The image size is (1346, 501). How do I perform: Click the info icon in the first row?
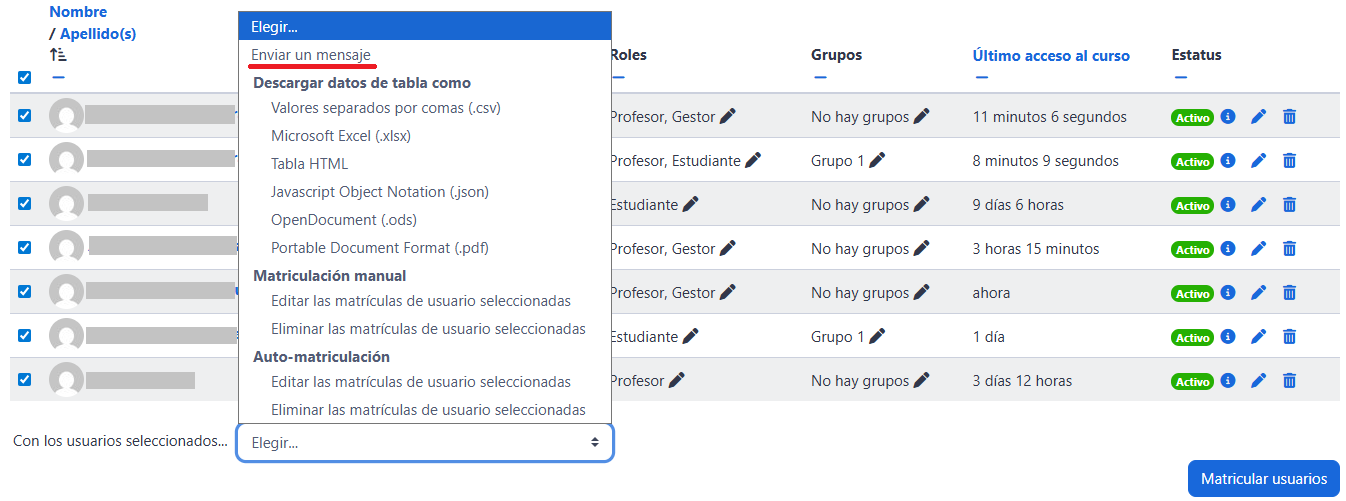[1228, 117]
